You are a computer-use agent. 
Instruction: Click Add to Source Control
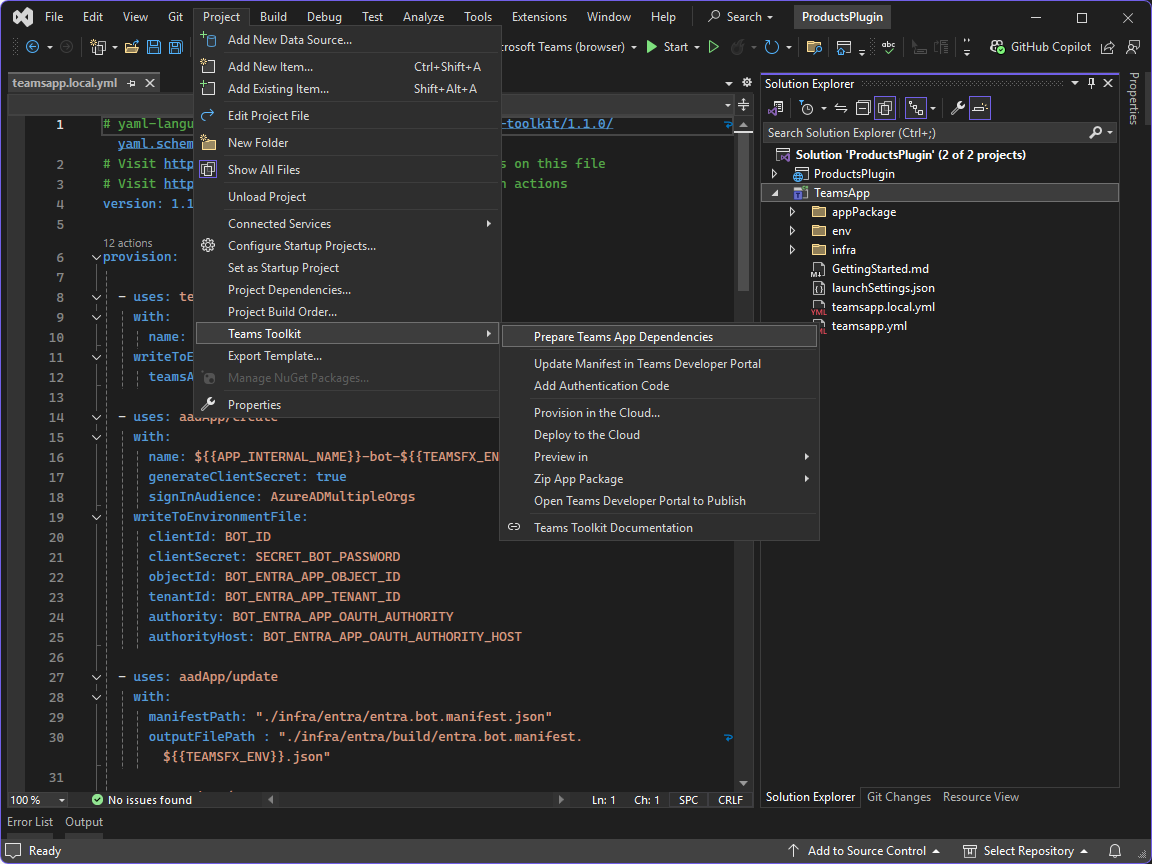point(866,851)
